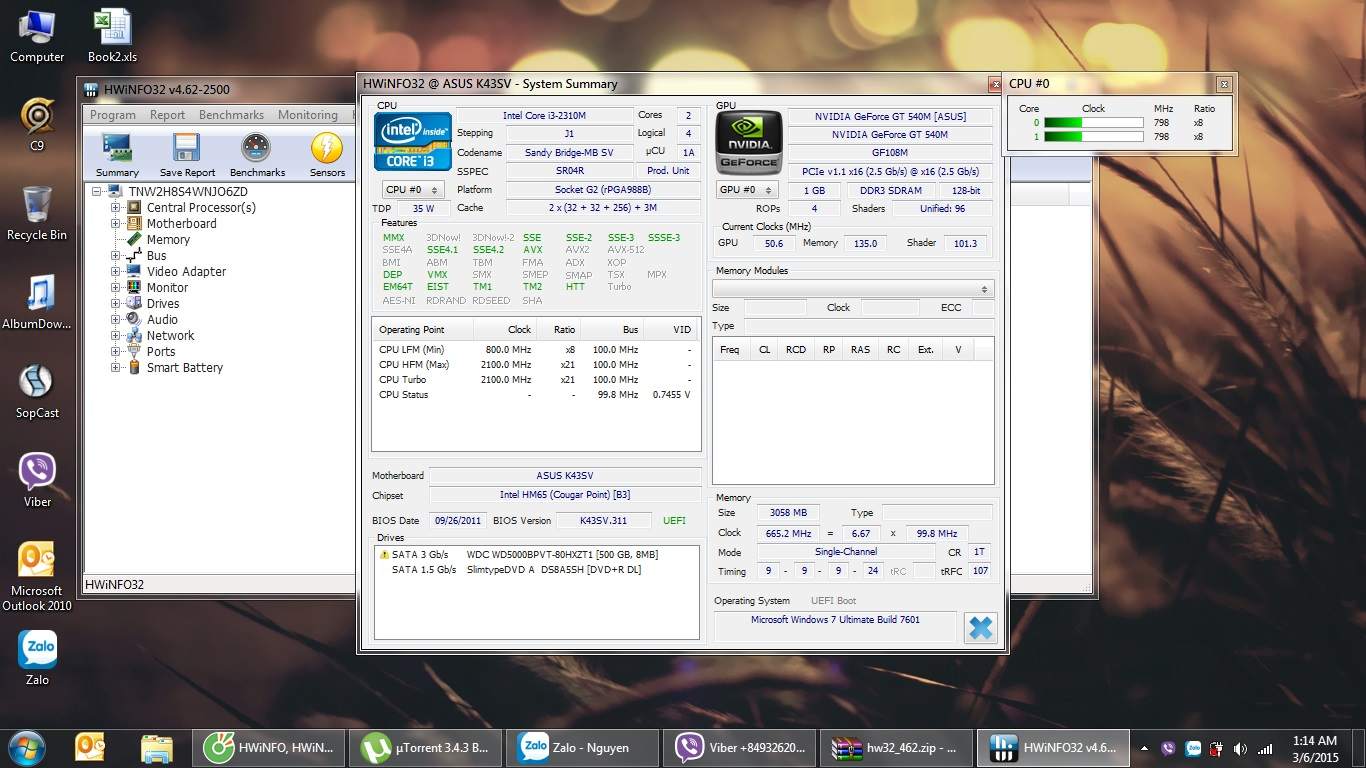The height and width of the screenshot is (768, 1366).
Task: Click the GF108M GPU codename field
Action: tap(890, 153)
